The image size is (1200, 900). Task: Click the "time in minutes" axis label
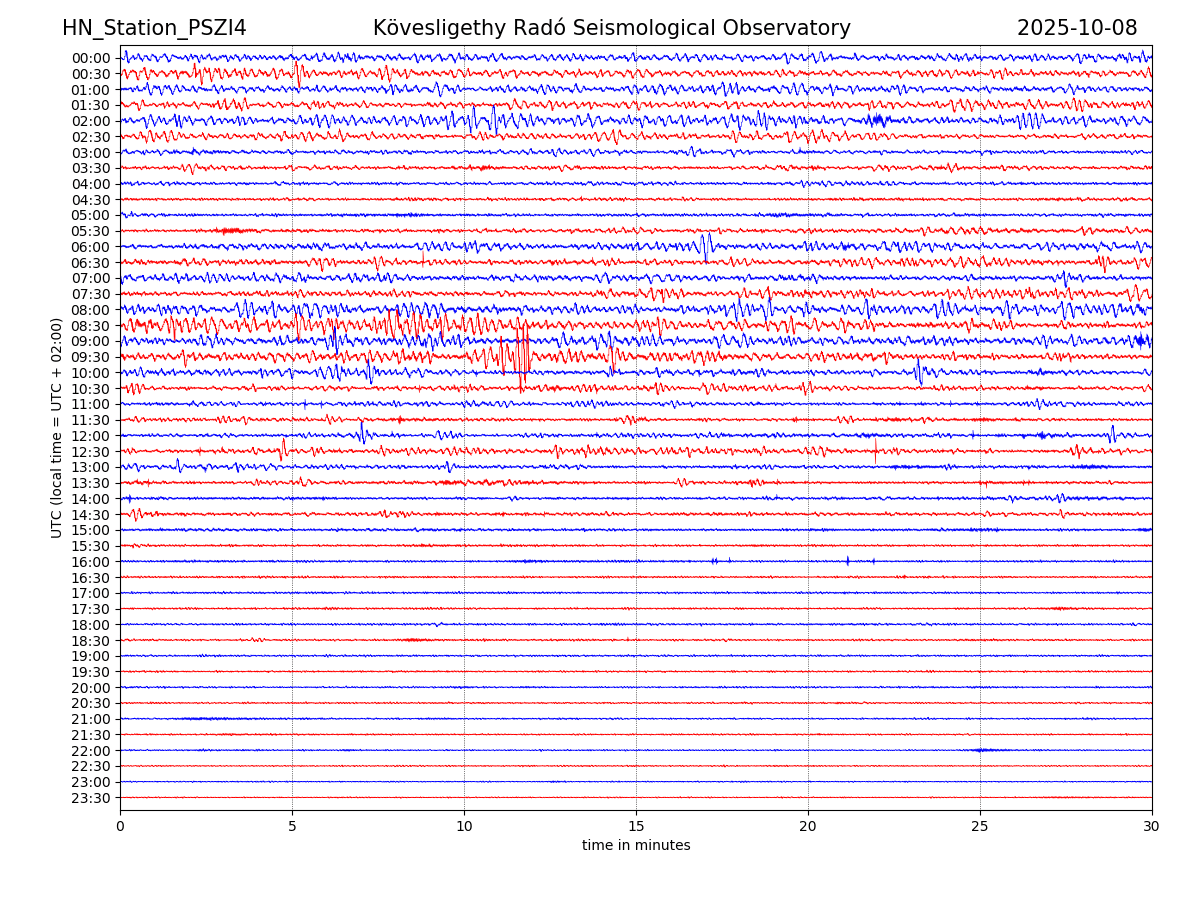[x=636, y=846]
